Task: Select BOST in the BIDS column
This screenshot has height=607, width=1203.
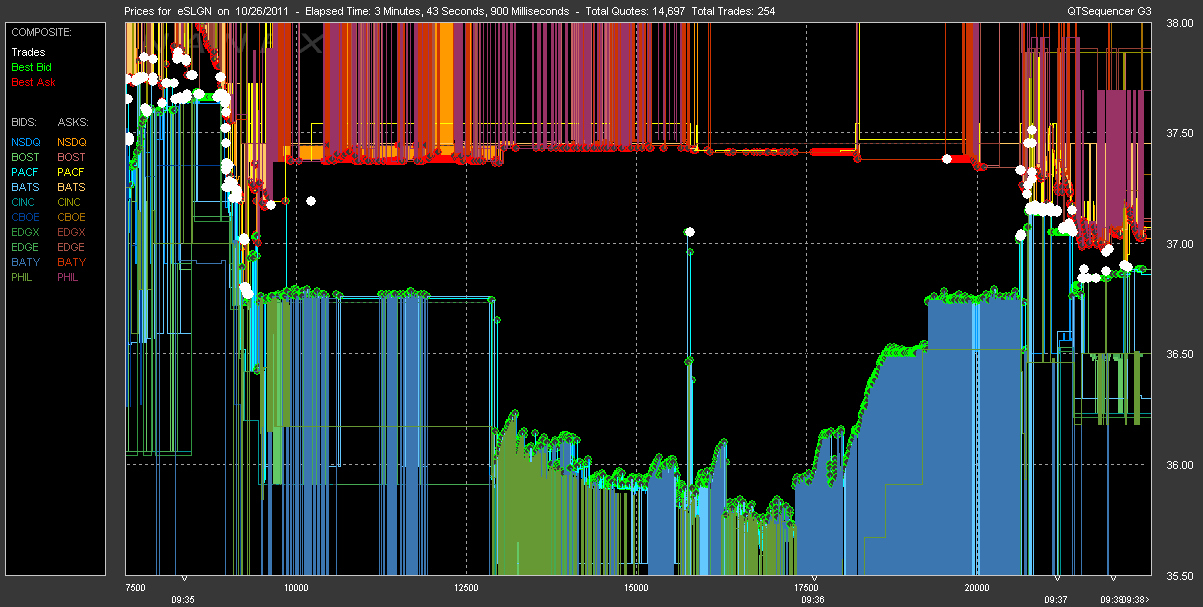Action: click(x=25, y=157)
